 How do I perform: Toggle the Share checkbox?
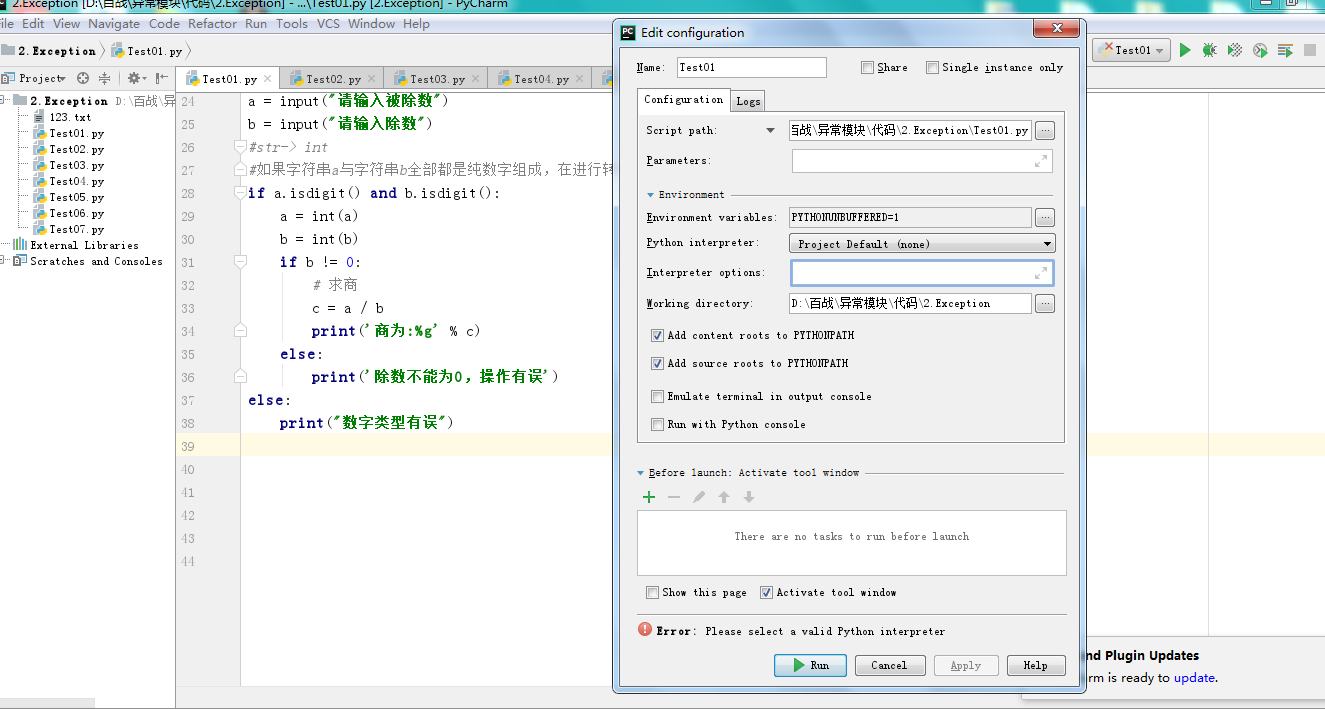(x=867, y=67)
